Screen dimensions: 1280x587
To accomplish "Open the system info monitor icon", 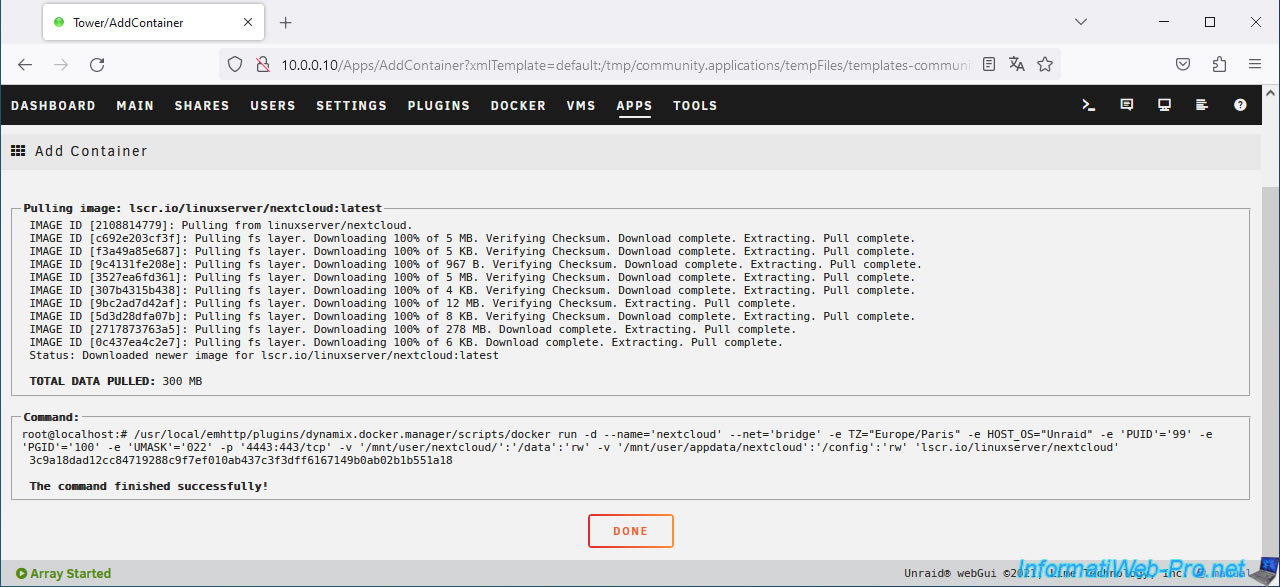I will [x=1165, y=105].
